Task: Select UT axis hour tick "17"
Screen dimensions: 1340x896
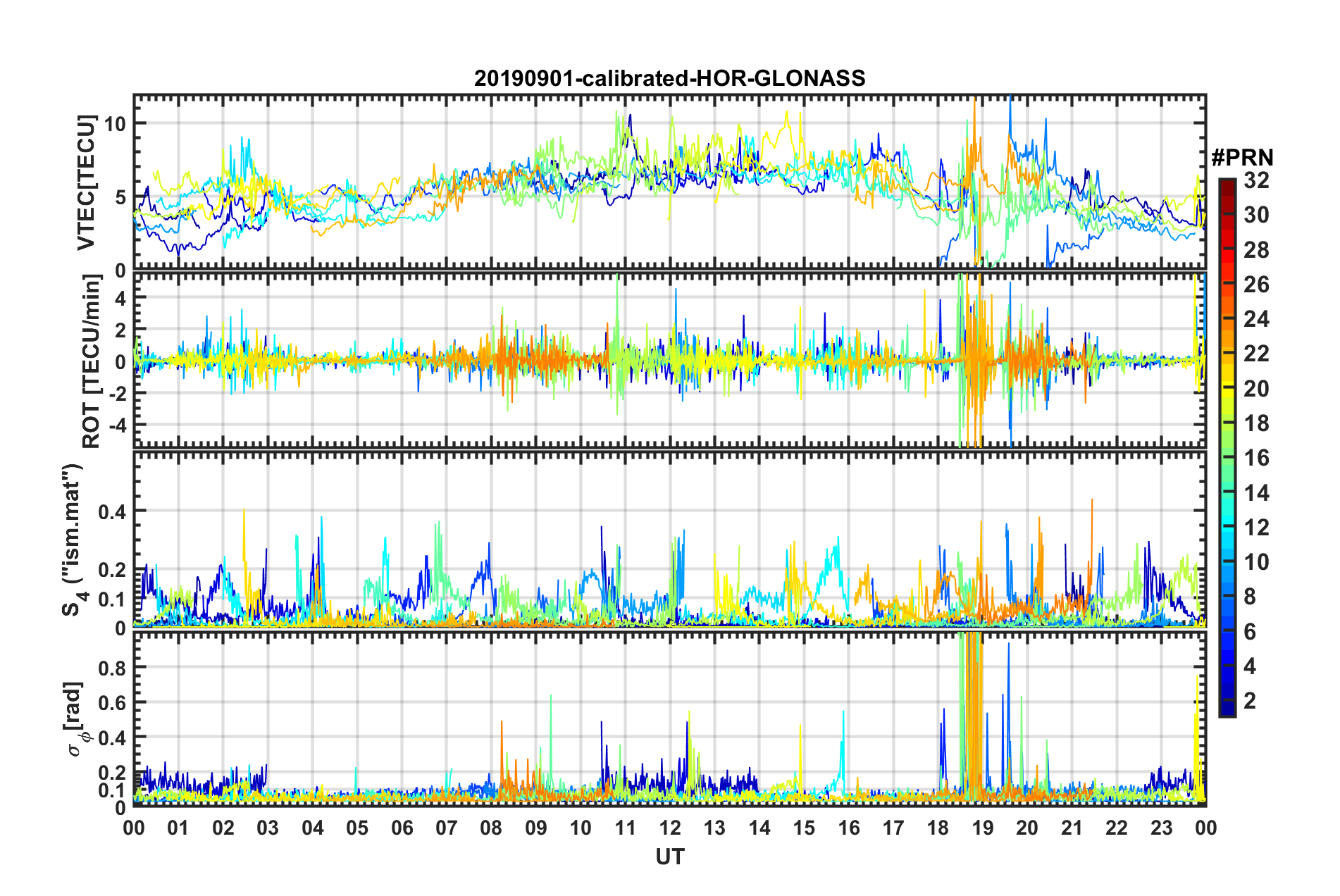Action: click(x=893, y=828)
